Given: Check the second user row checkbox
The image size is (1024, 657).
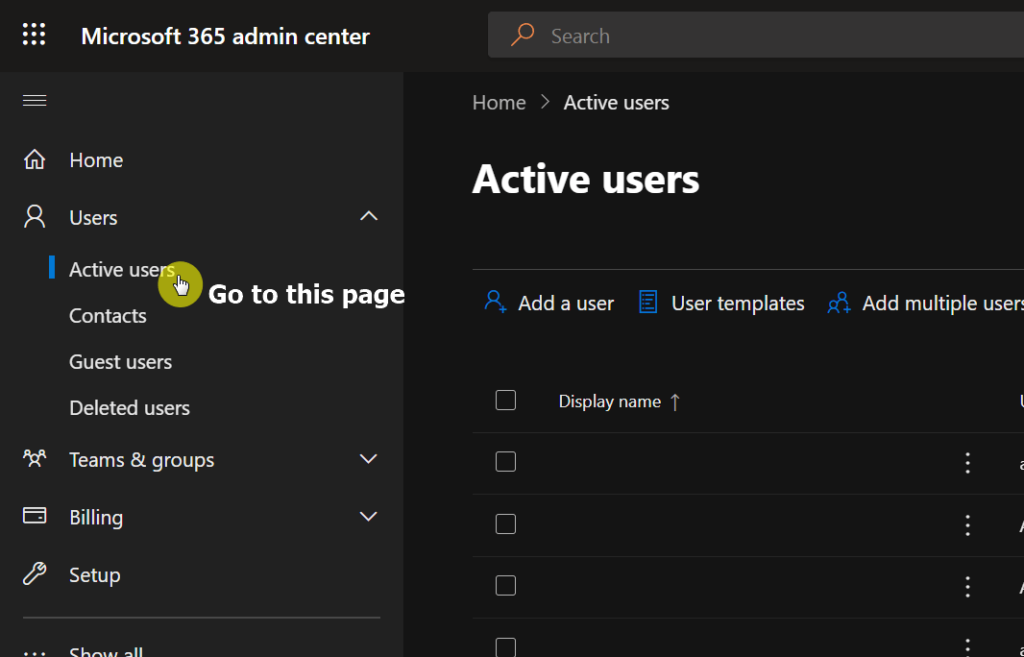Looking at the screenshot, I should [505, 524].
